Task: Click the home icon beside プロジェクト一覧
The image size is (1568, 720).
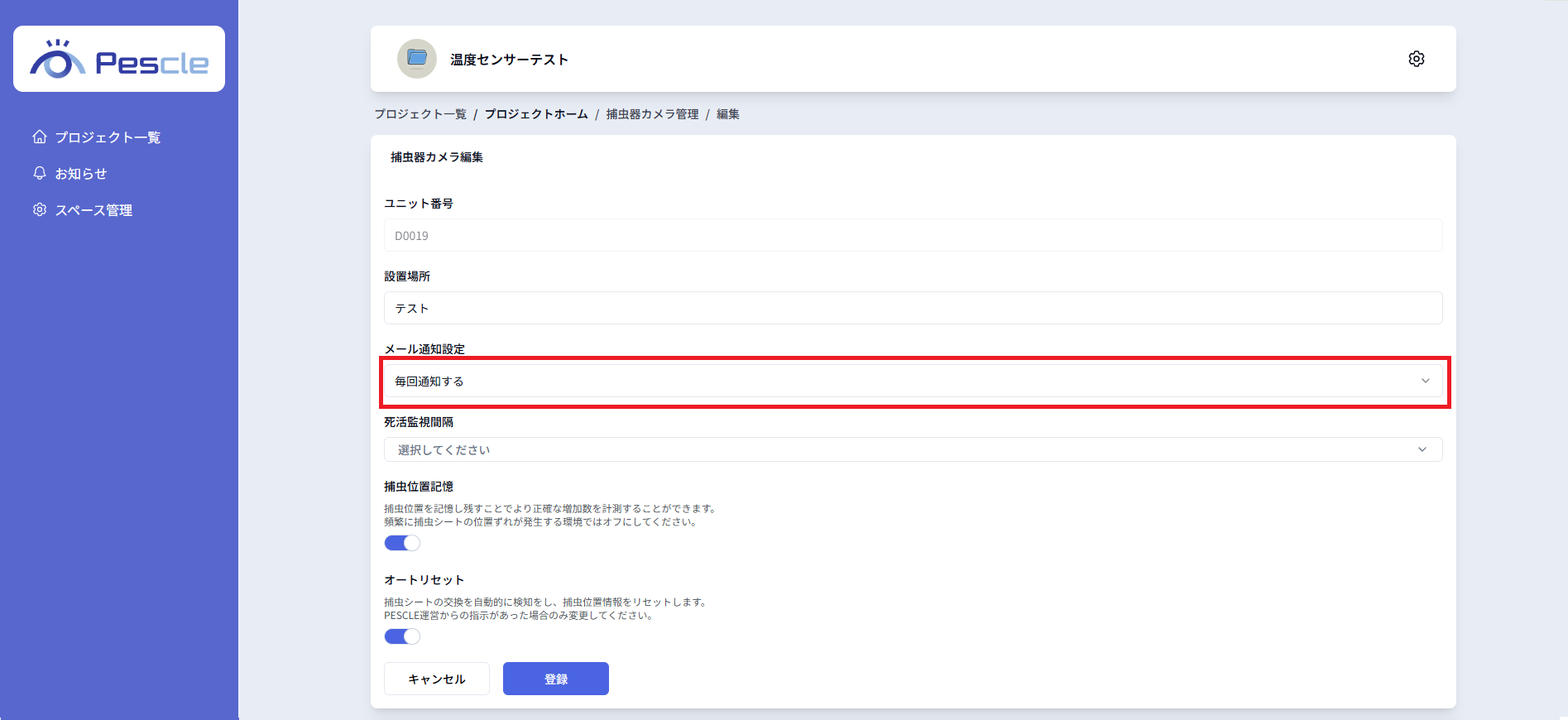Action: 40,137
